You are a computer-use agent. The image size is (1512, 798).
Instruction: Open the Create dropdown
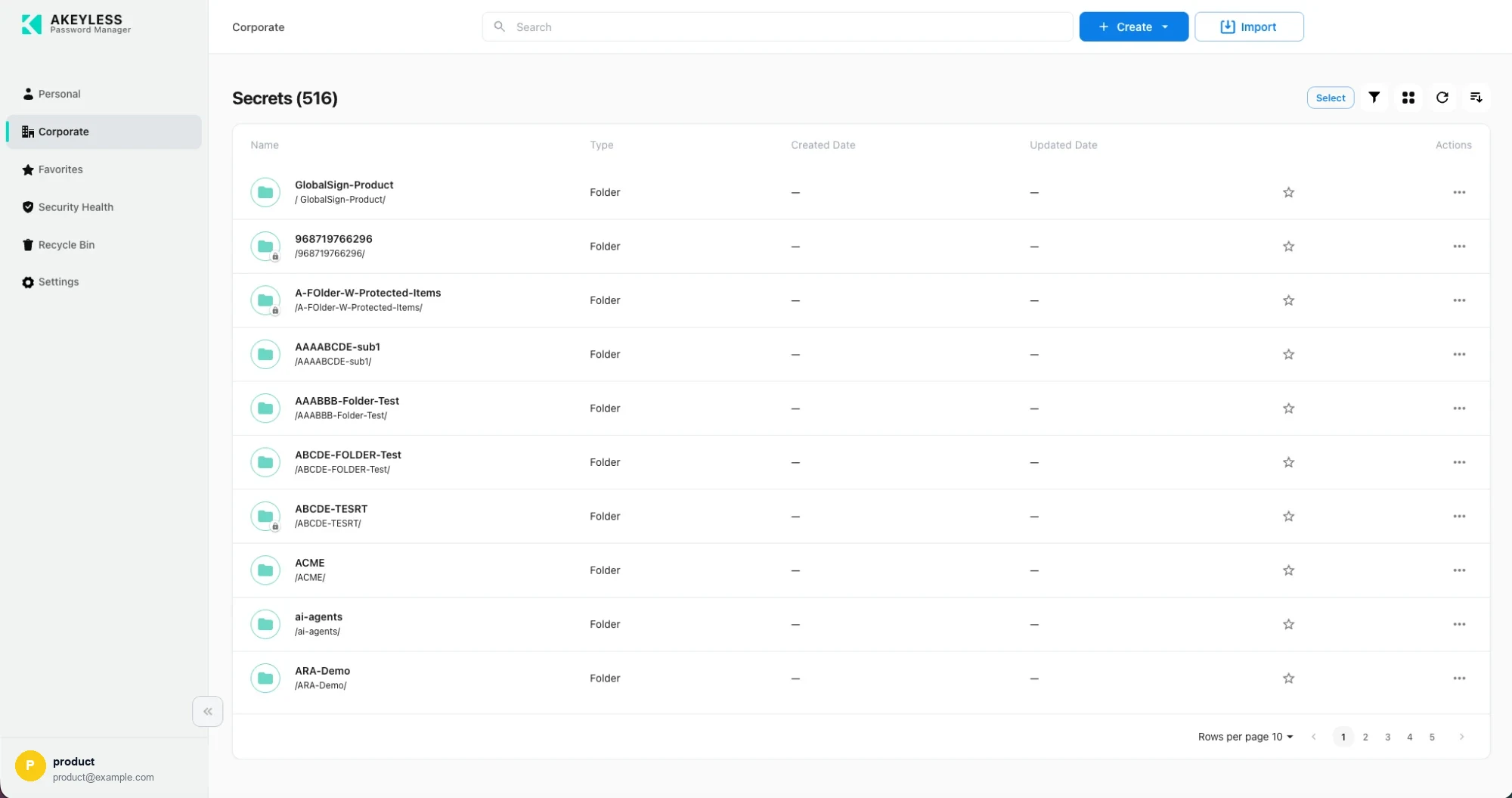pos(1133,26)
